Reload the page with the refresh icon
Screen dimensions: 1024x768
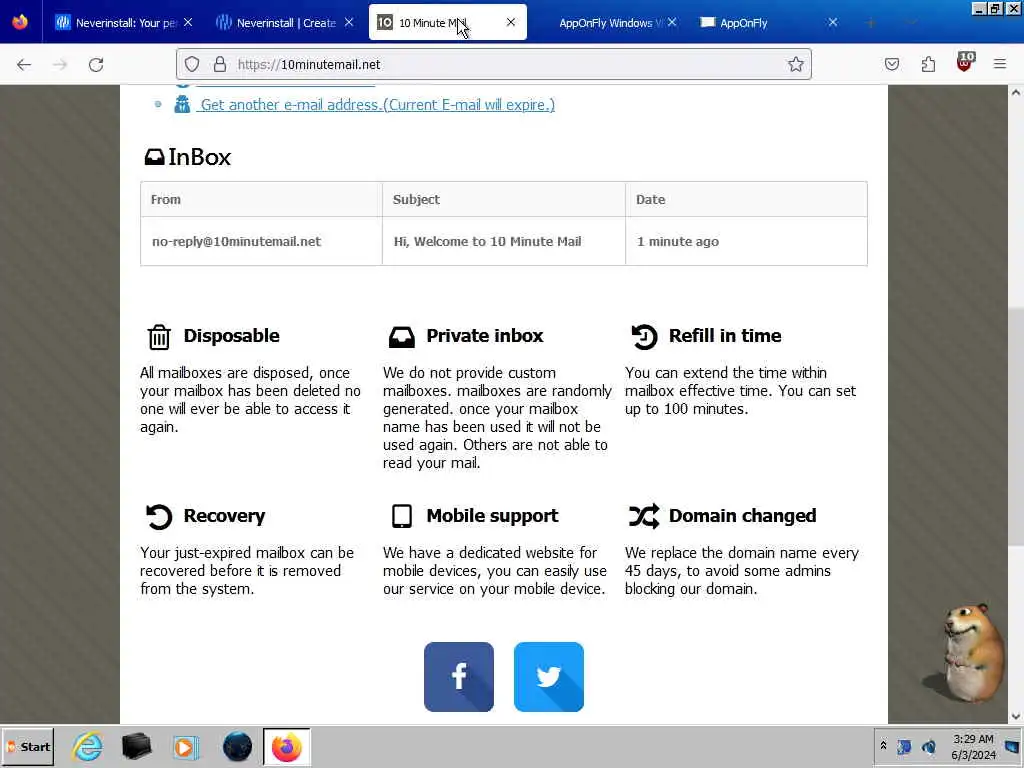tap(96, 65)
